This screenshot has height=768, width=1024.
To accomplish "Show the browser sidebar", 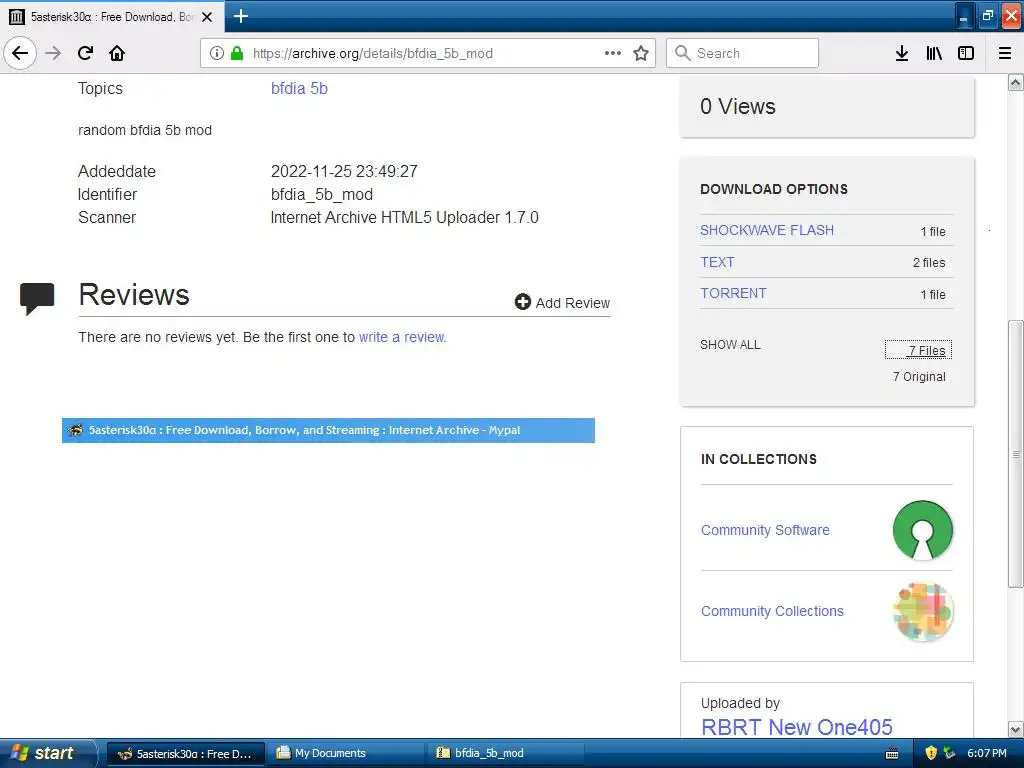I will click(x=966, y=53).
